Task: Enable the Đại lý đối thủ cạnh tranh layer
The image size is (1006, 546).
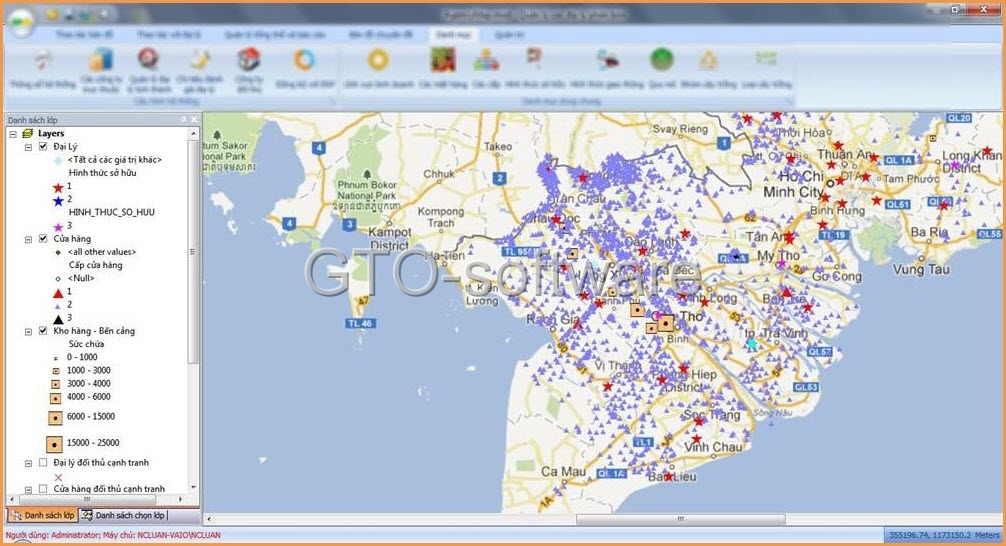Action: click(43, 462)
